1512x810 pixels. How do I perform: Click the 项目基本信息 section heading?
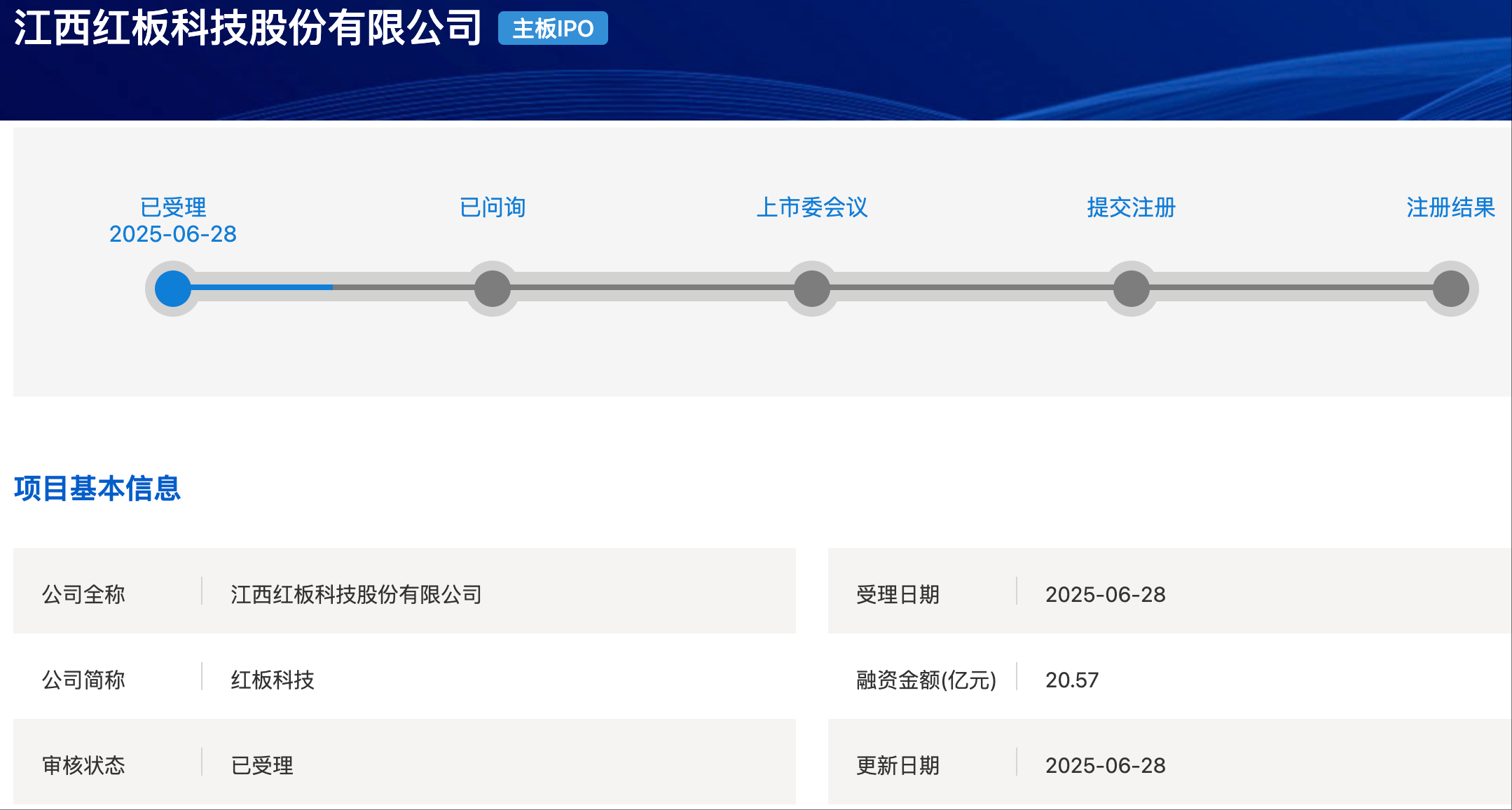point(97,488)
